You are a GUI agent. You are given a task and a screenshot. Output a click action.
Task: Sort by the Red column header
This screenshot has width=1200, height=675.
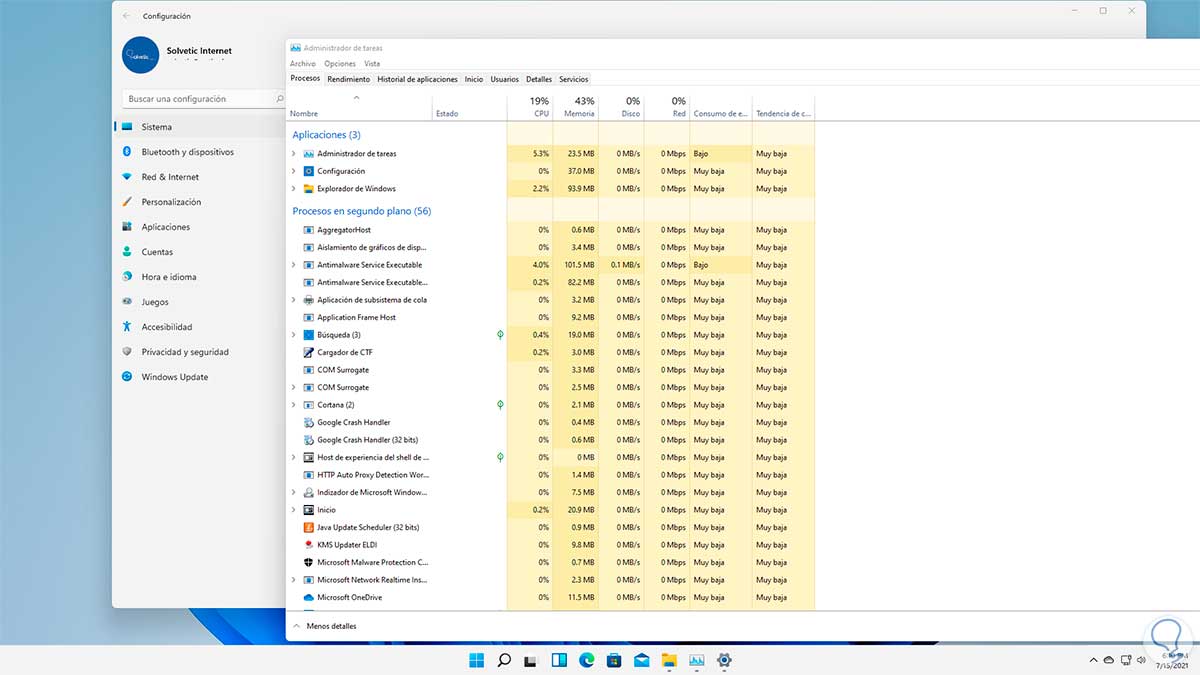[x=667, y=108]
